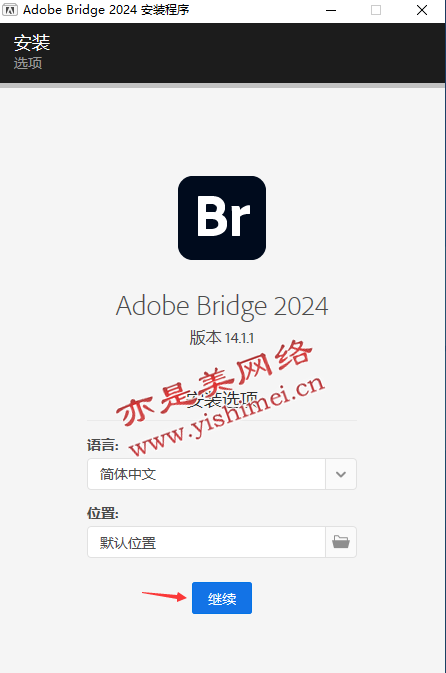Open the folder browse icon for location
Screen dimensions: 446x673
341,542
